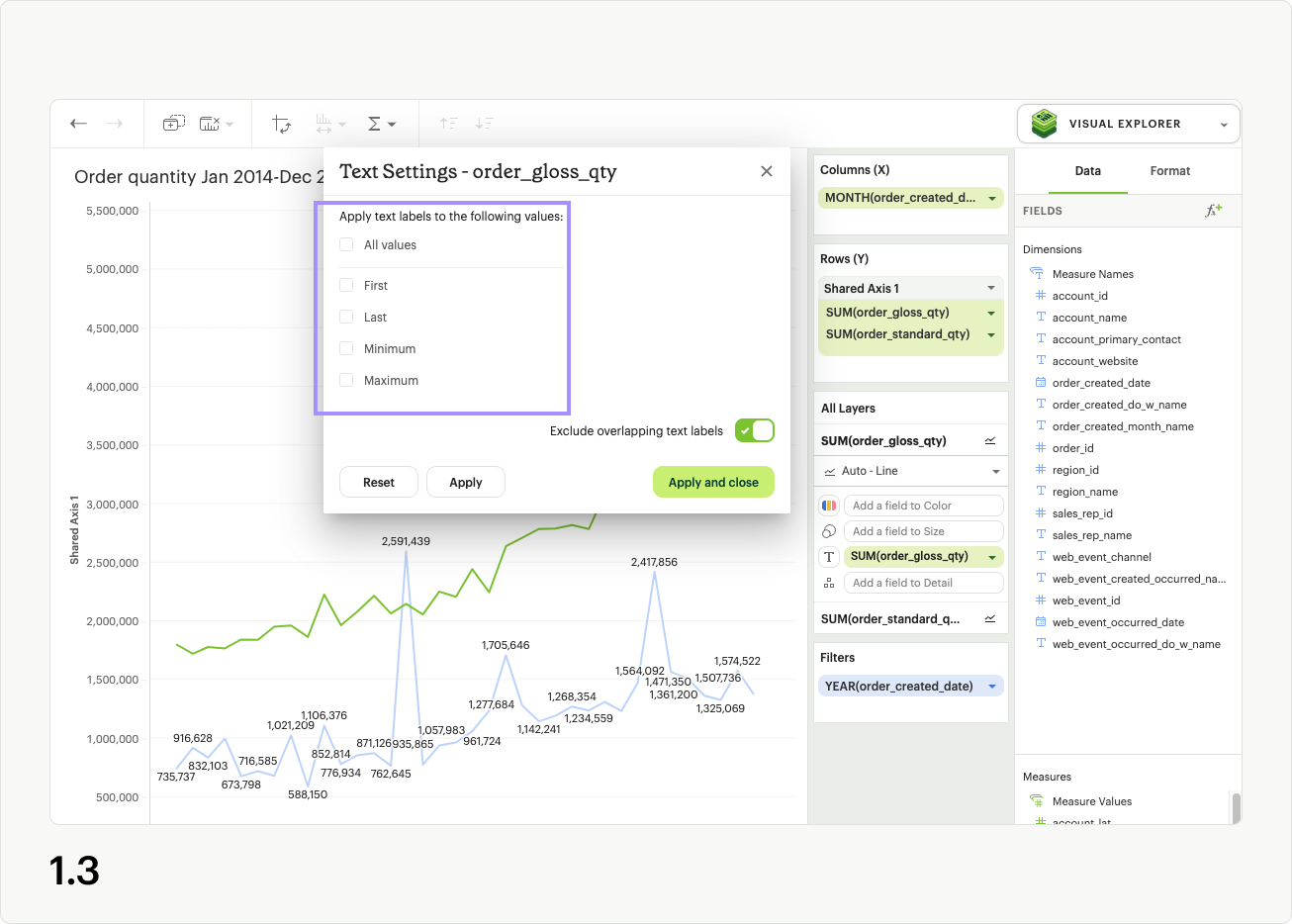Click the 2,591,439 data label
Image resolution: width=1292 pixels, height=924 pixels.
point(406,541)
